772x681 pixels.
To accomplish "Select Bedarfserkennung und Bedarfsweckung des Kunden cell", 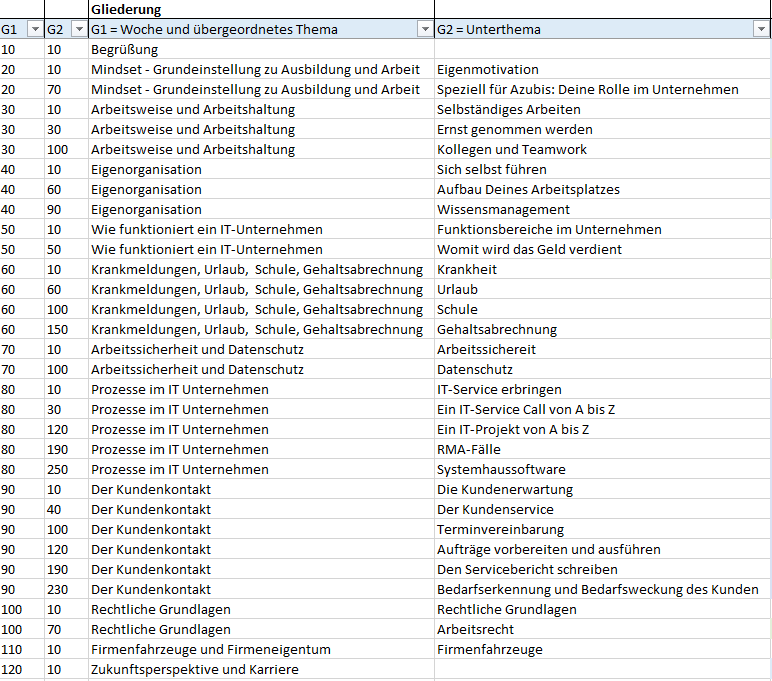I will coord(602,590).
